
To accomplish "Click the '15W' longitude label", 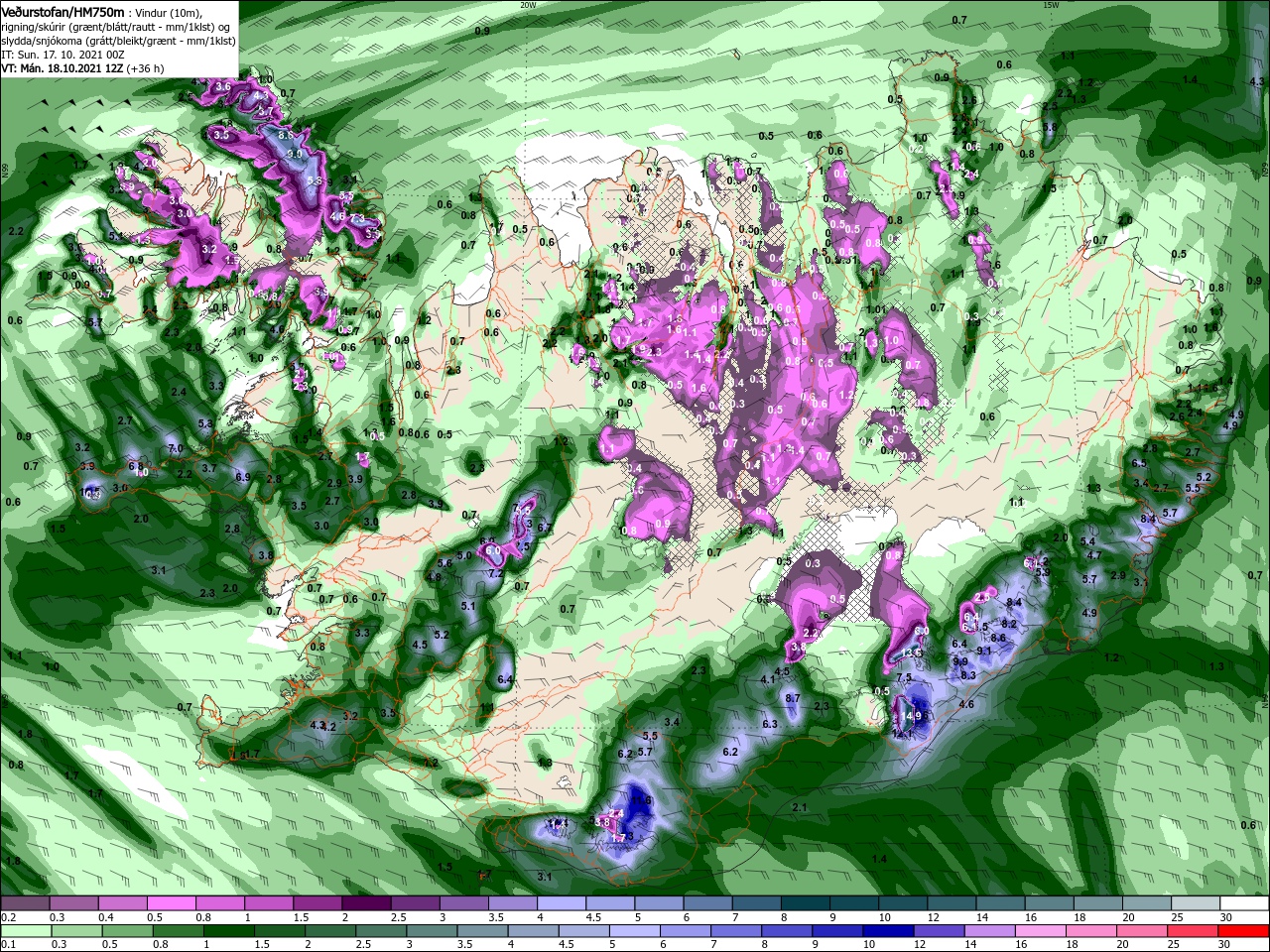I will 1051,5.
